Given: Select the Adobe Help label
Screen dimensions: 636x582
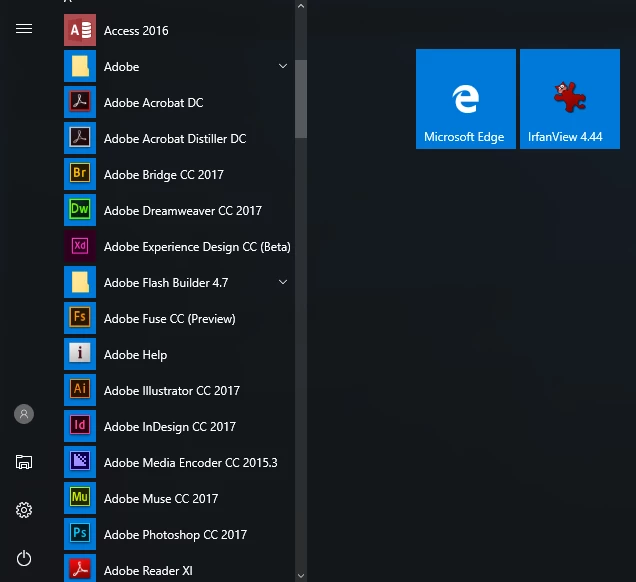Looking at the screenshot, I should 135,355.
